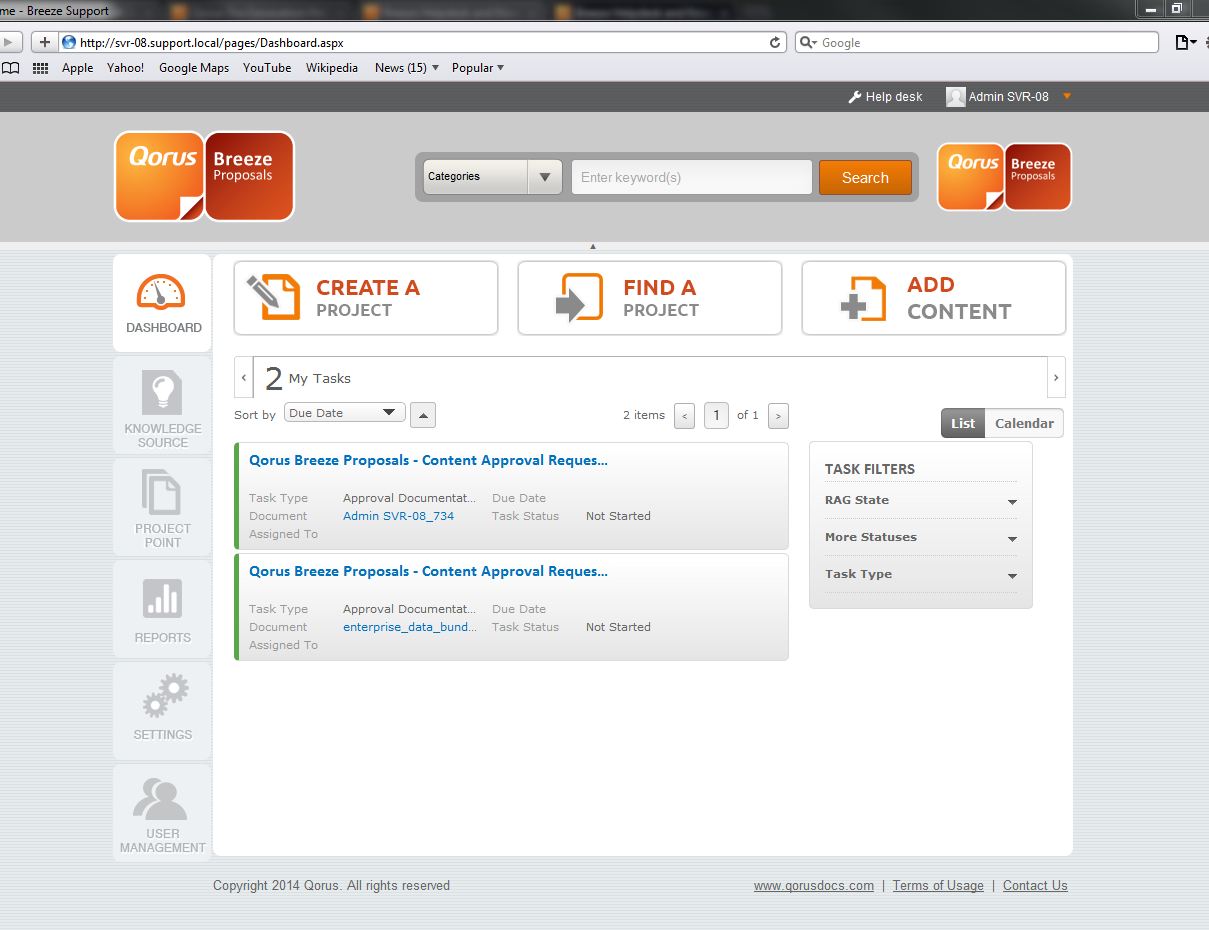Viewport: 1209px width, 930px height.
Task: Switch to the Calendar view
Action: (1024, 423)
